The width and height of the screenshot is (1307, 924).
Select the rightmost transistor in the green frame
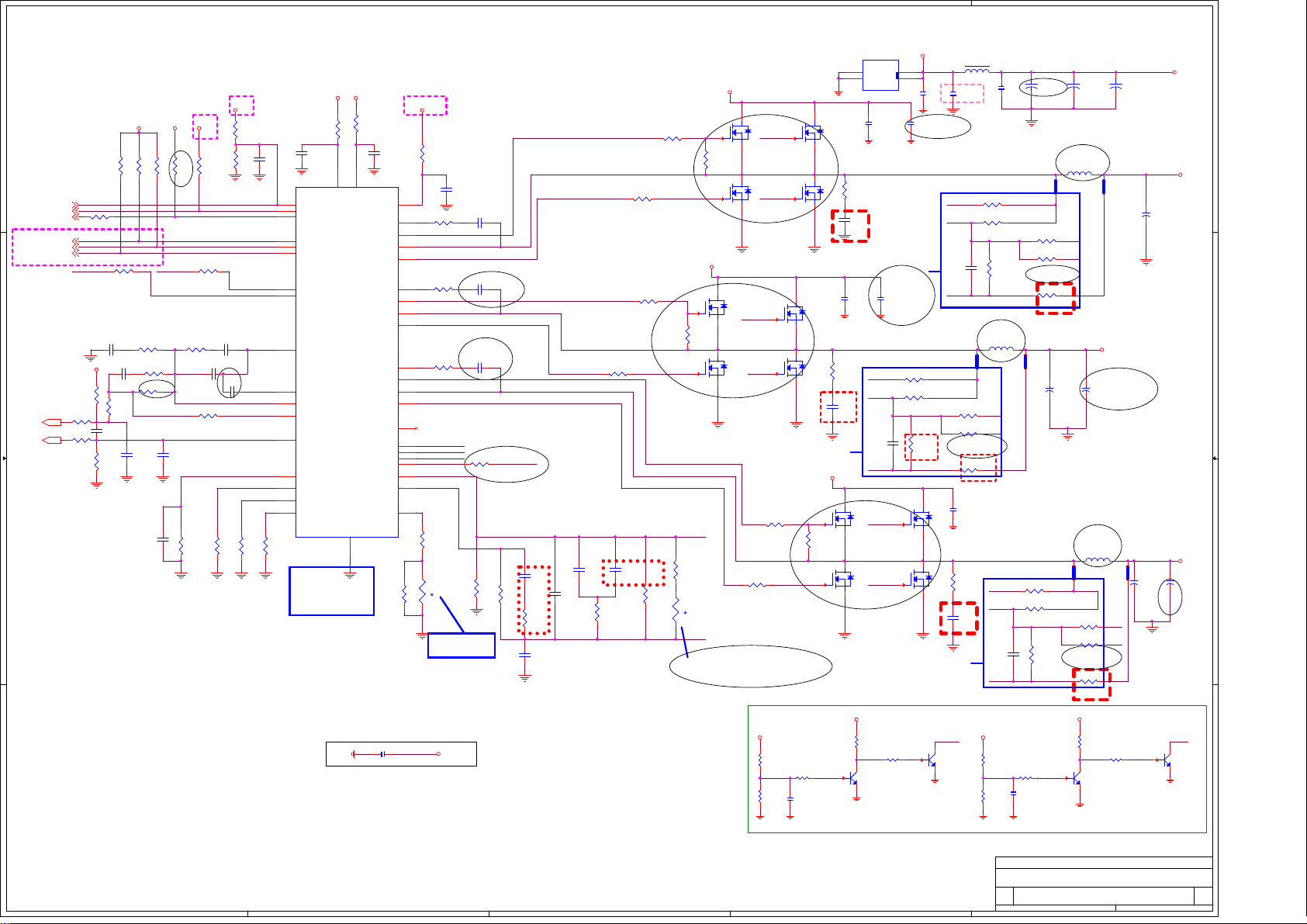click(x=1167, y=760)
